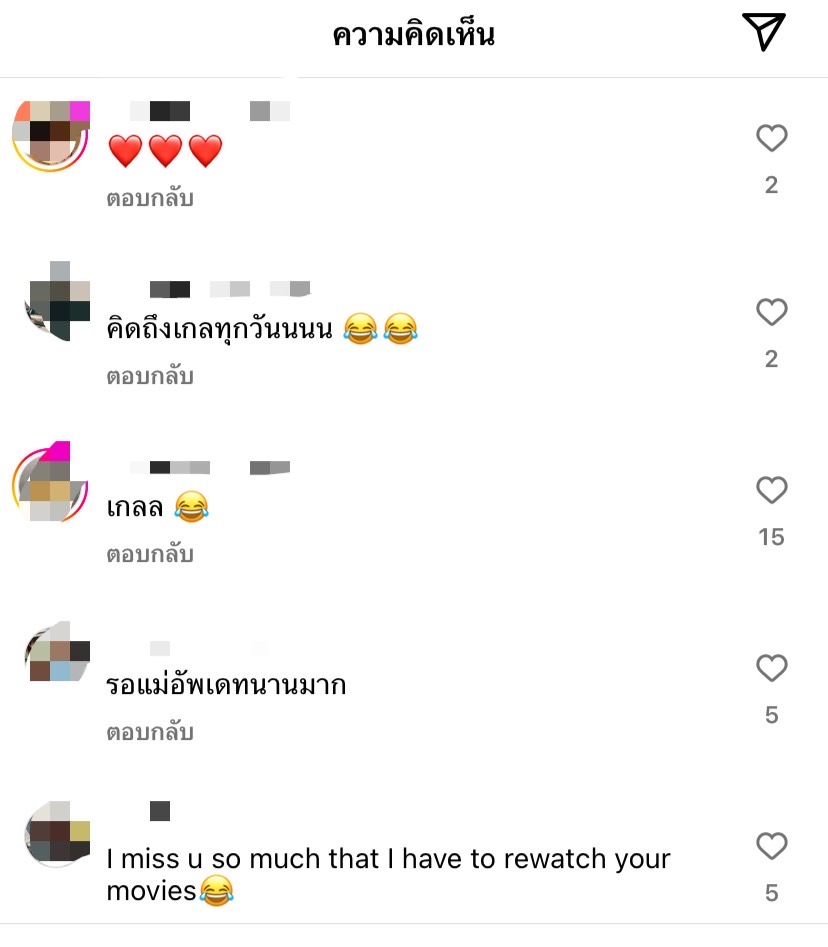Reply to the เกลล comment

tap(150, 554)
